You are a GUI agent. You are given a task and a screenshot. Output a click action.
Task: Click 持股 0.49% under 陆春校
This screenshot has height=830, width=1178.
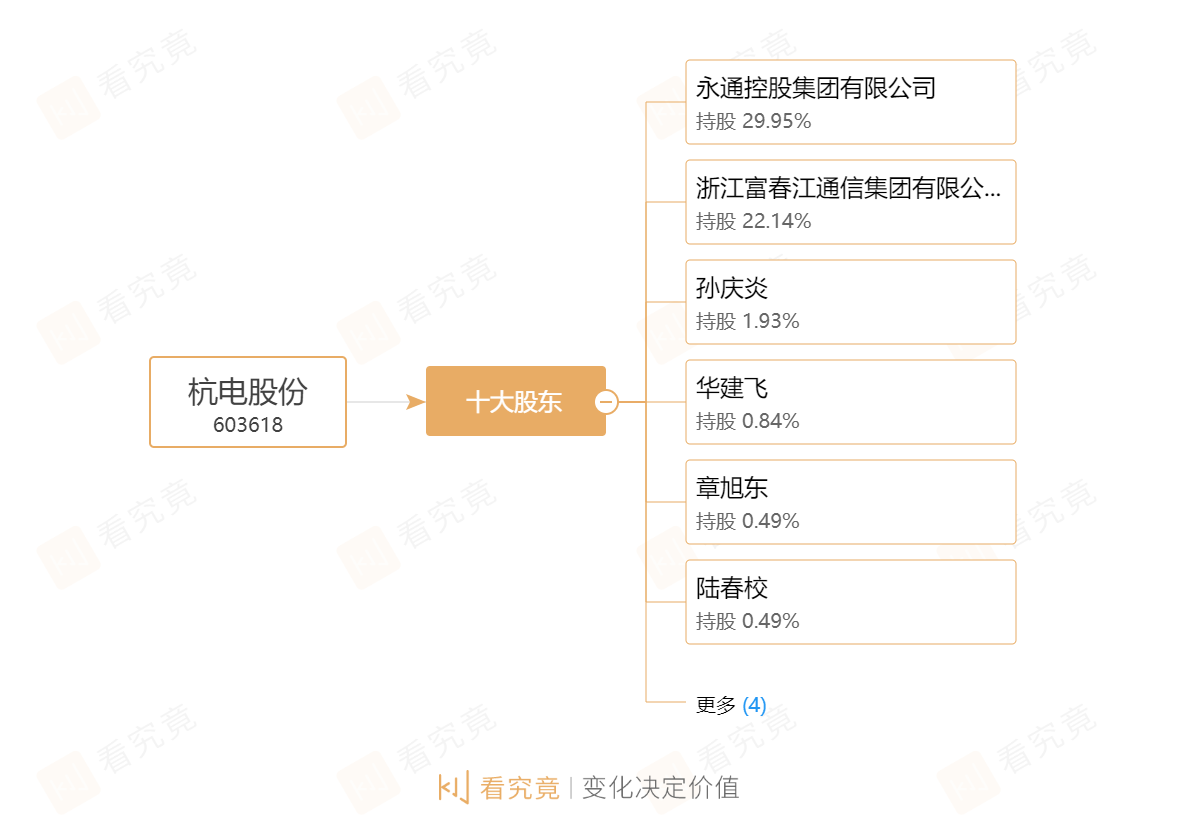(748, 621)
